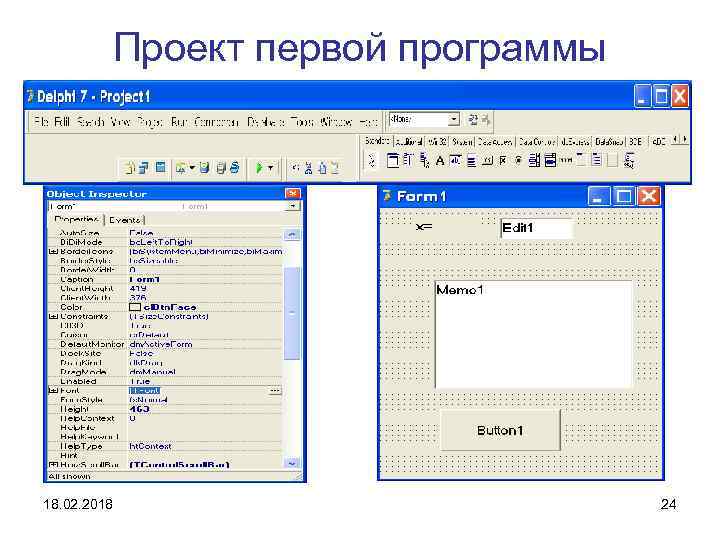
Task: Click the Object Inspector scrollbar up arrow
Action: (x=292, y=235)
